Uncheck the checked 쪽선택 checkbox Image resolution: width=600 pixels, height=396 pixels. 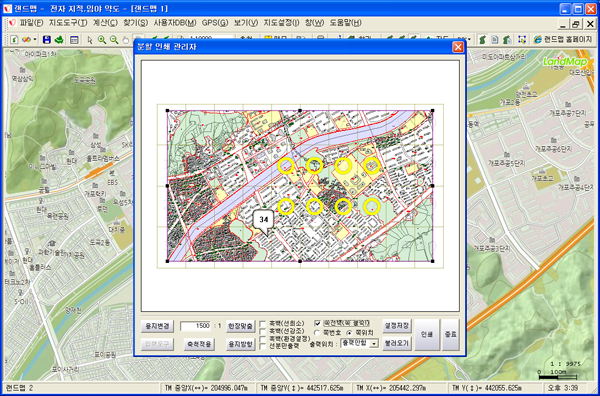tap(317, 324)
